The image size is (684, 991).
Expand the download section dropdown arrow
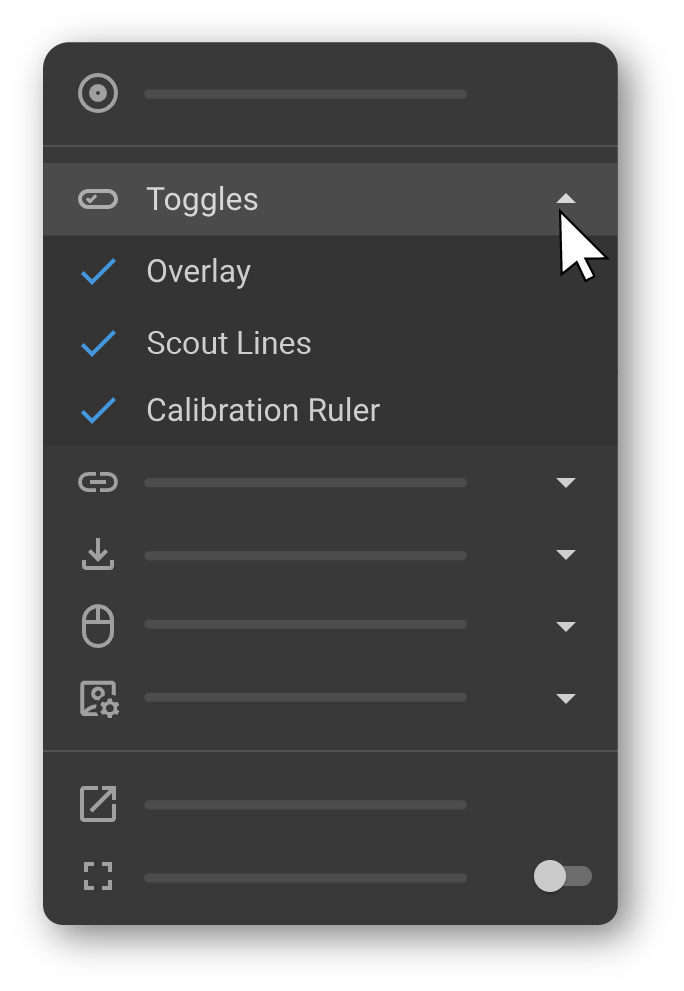566,555
